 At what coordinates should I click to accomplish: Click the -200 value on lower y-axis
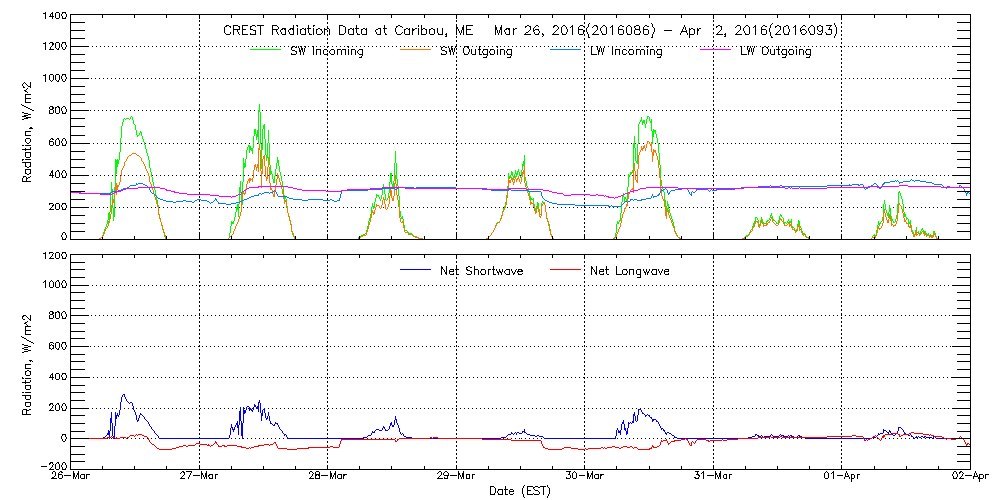click(50, 467)
